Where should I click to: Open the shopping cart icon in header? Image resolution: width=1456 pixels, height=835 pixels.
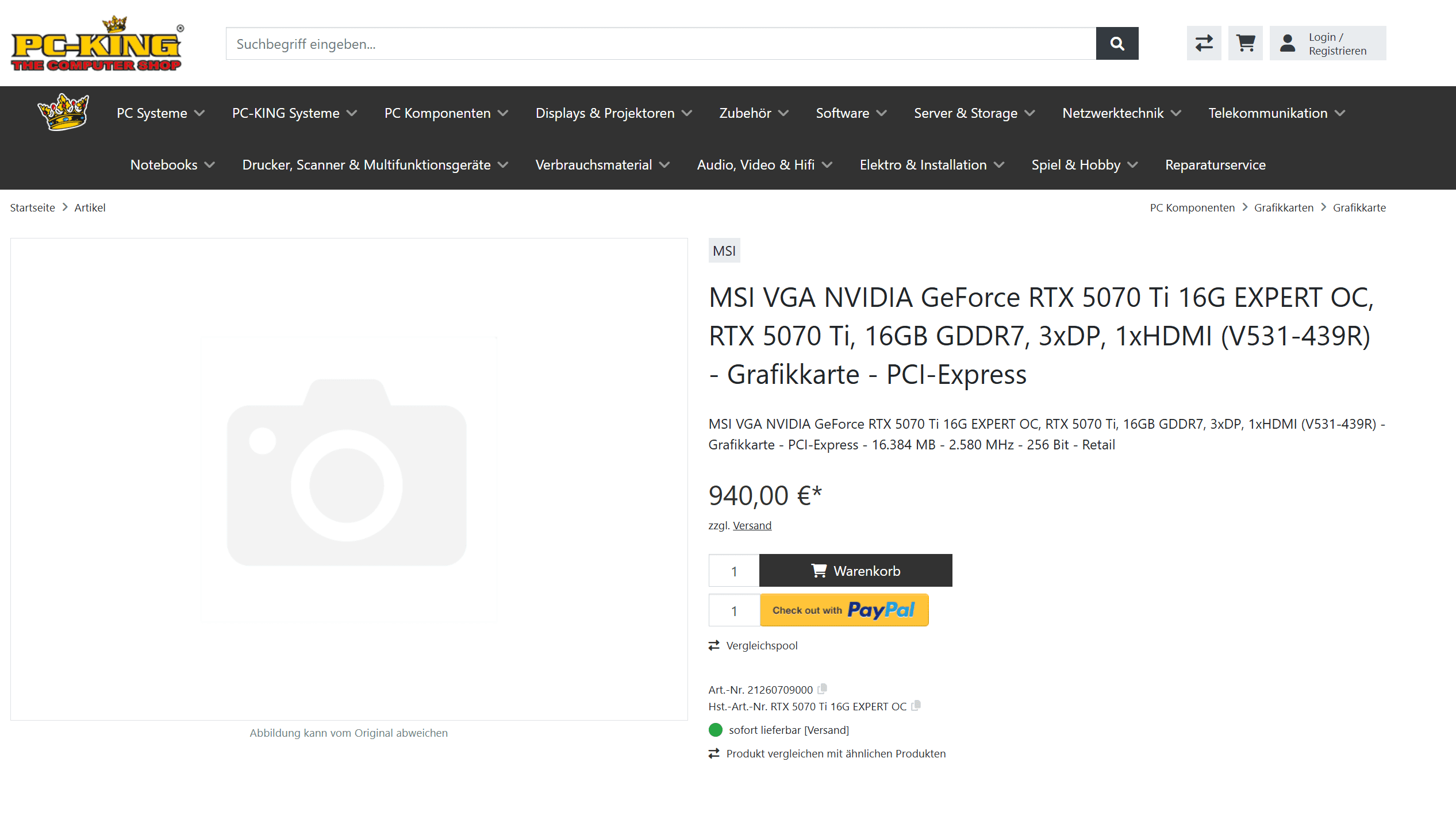(1245, 44)
